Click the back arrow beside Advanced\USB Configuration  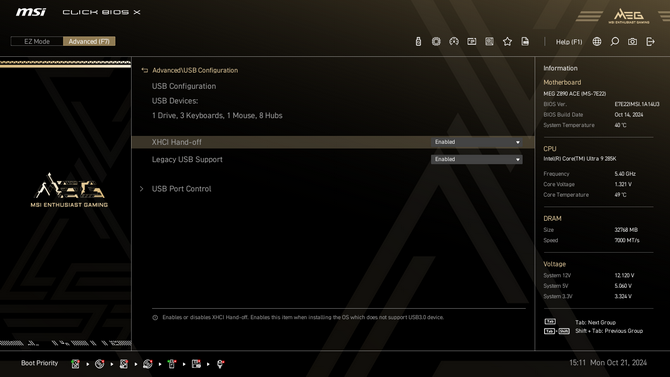pyautogui.click(x=144, y=71)
